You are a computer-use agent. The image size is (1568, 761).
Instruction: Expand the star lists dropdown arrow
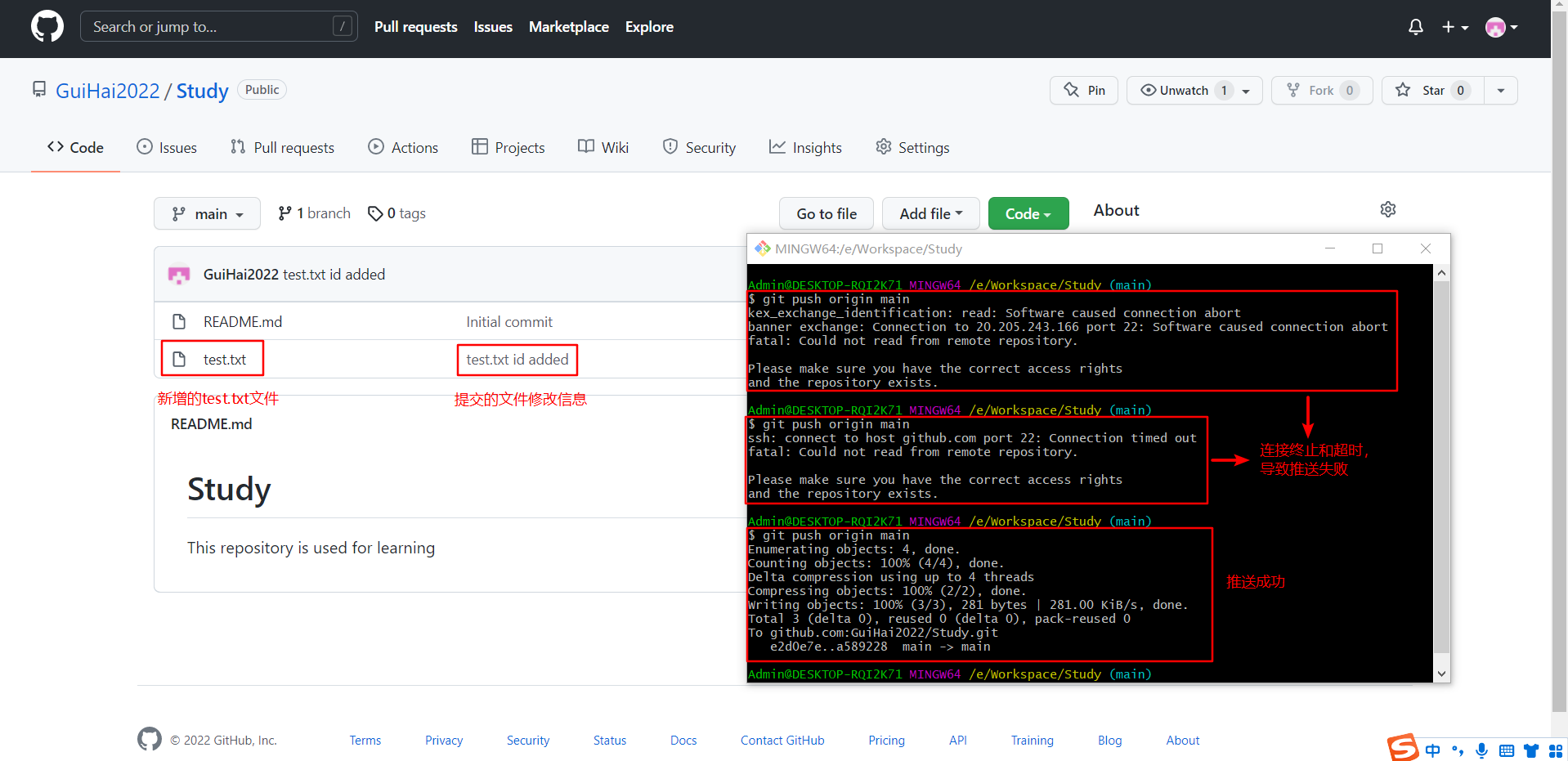tap(1501, 90)
